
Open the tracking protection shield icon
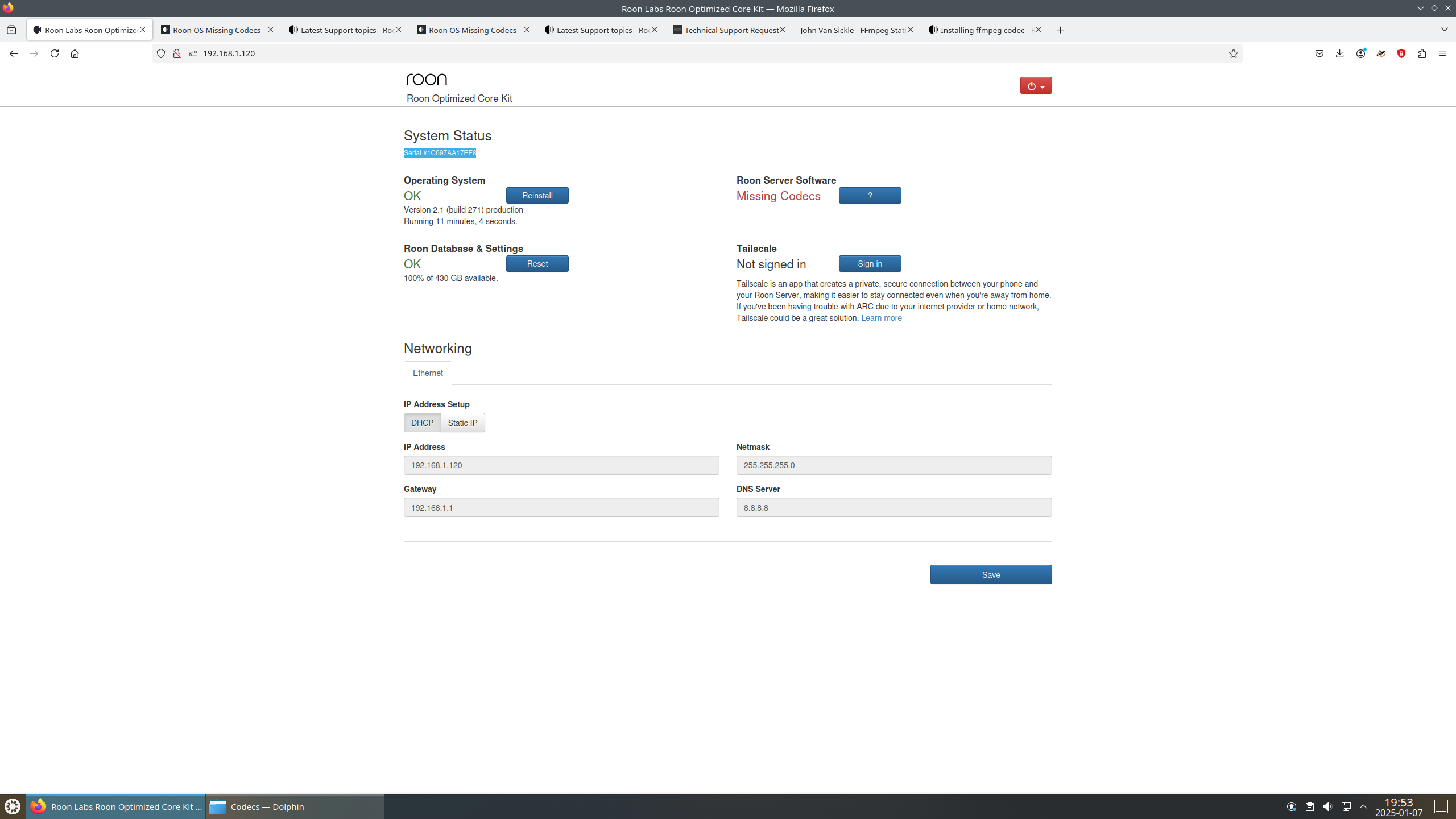[161, 53]
